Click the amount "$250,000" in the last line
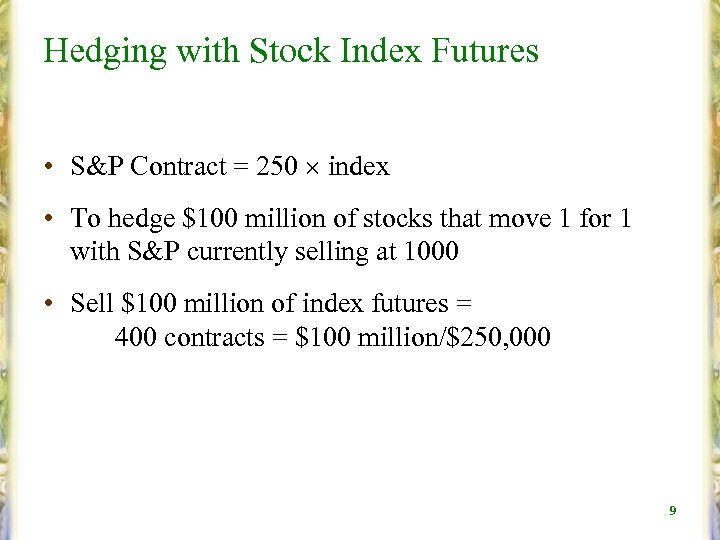This screenshot has height=540, width=720. point(499,338)
